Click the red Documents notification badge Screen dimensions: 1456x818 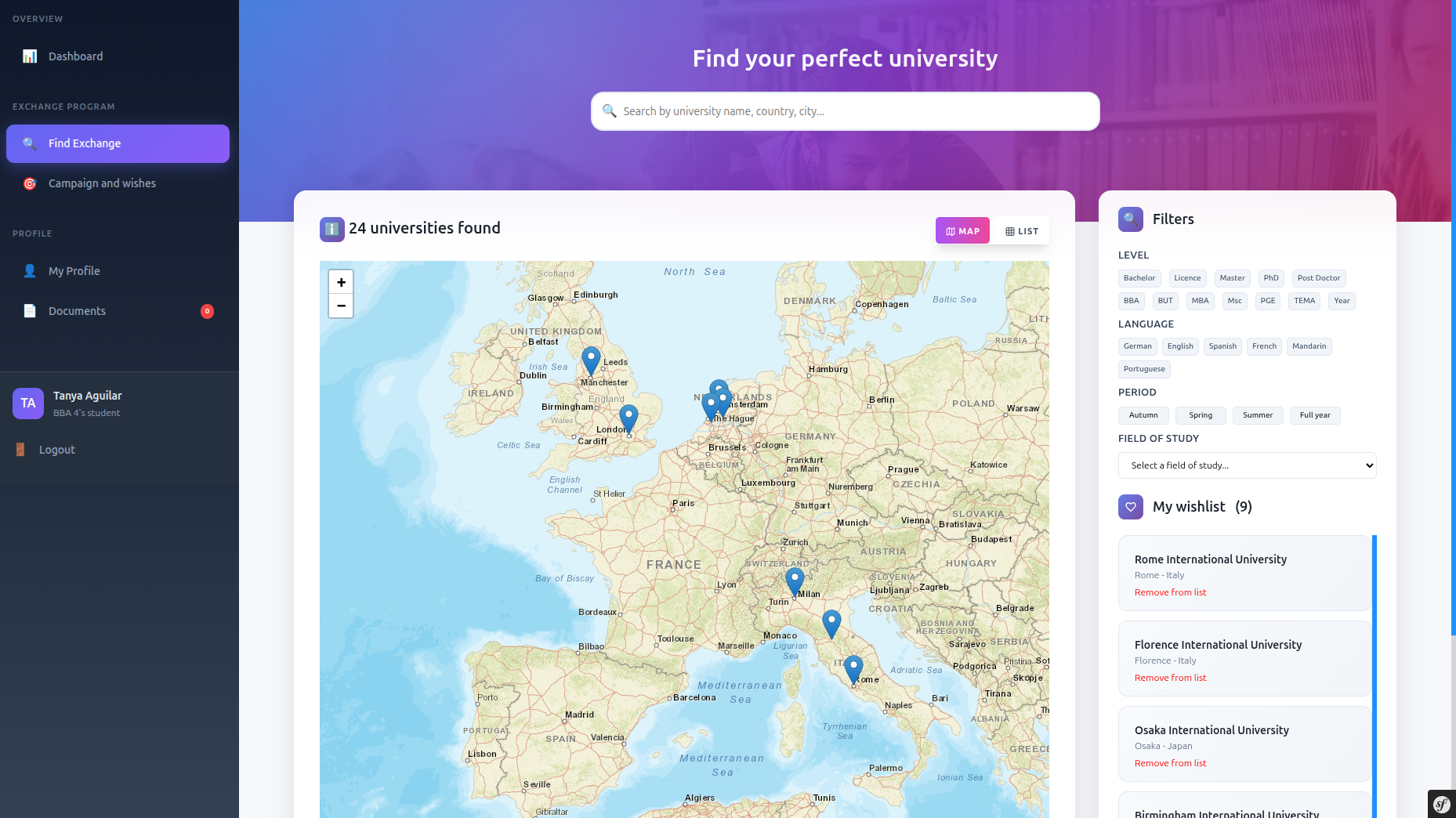tap(207, 311)
